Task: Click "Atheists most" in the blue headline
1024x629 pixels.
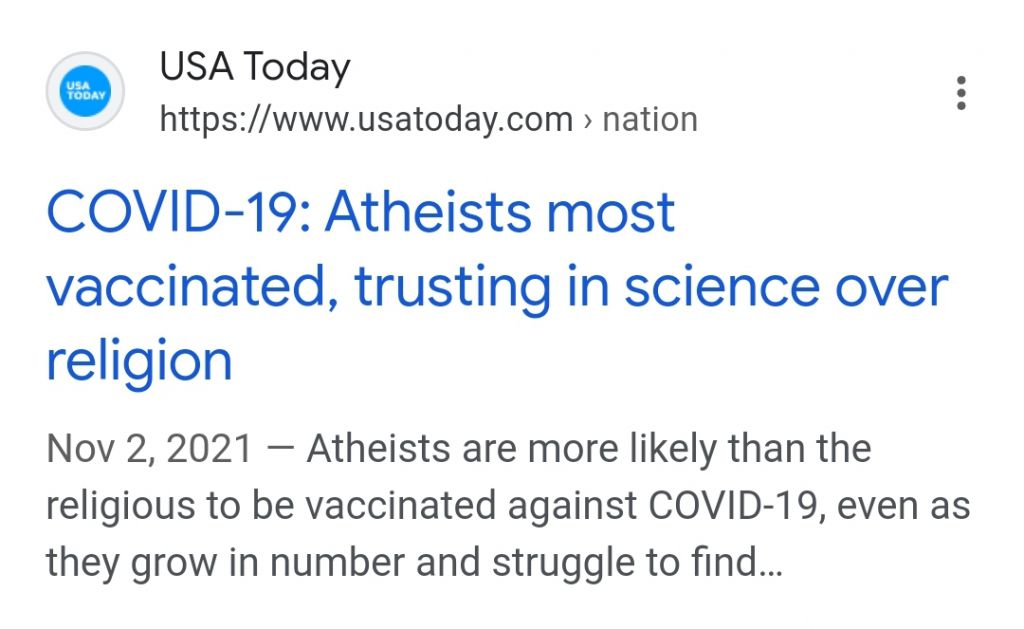Action: 500,212
